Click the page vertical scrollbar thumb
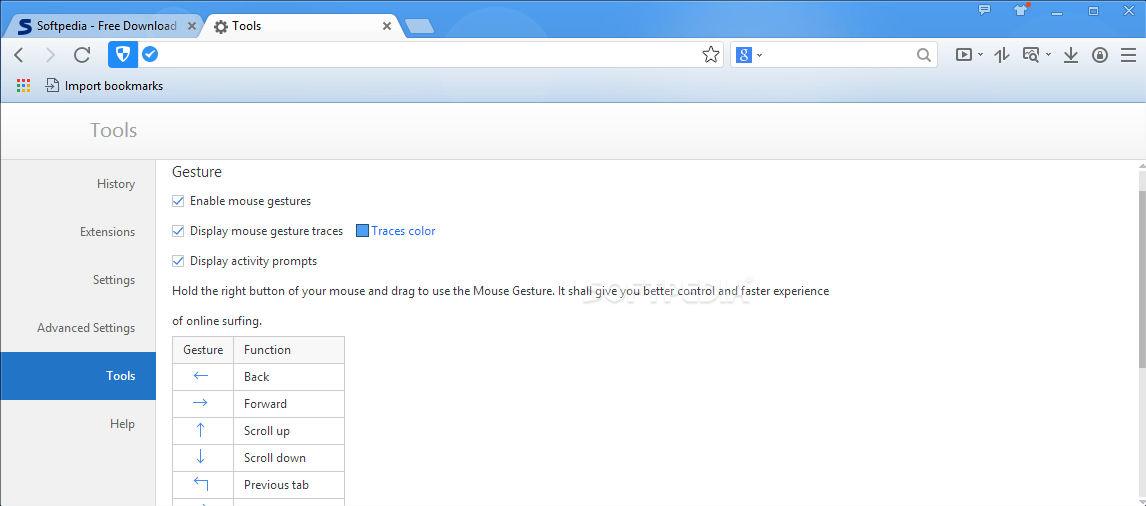The height and width of the screenshot is (506, 1146). tap(1142, 278)
